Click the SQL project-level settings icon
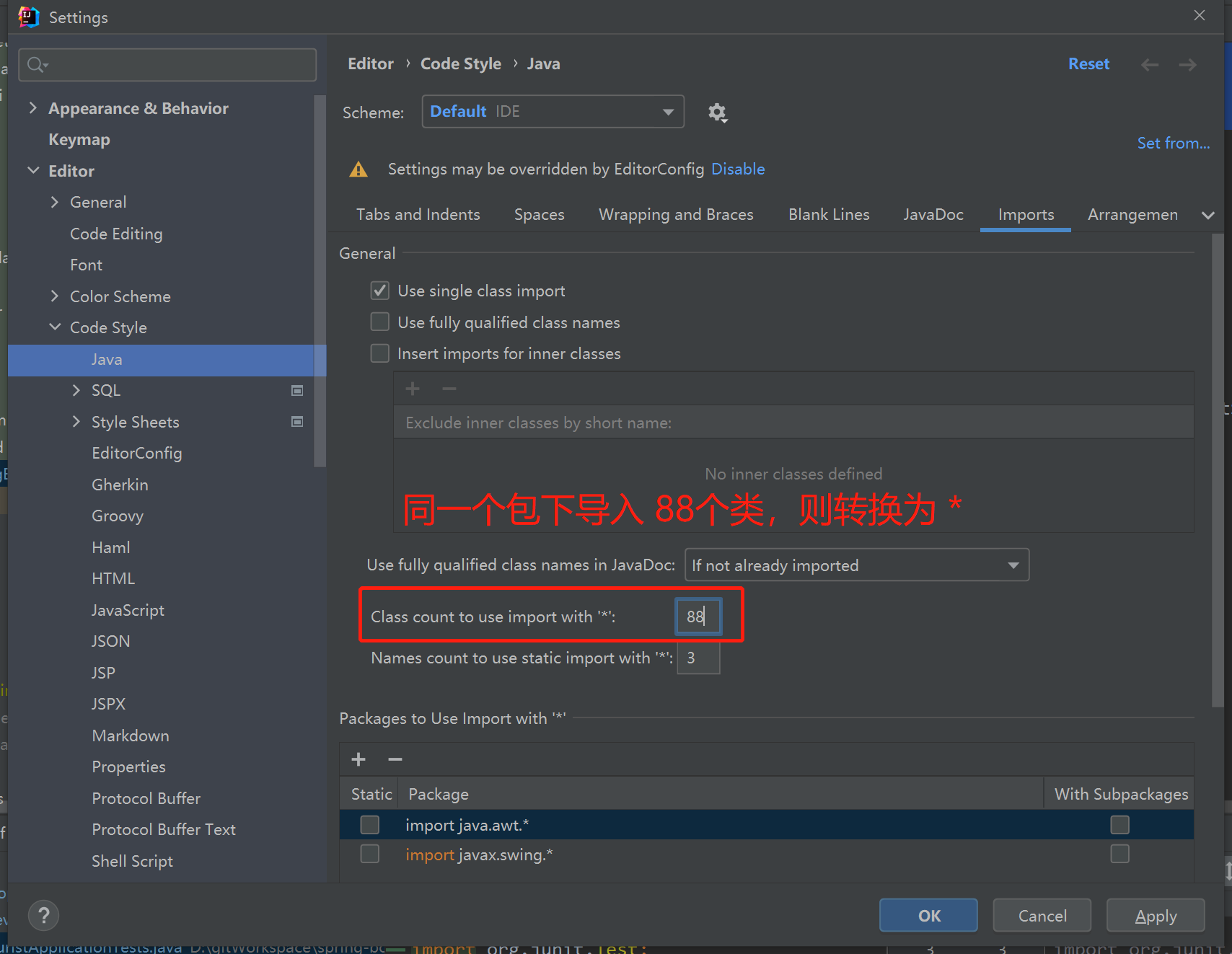Image resolution: width=1232 pixels, height=954 pixels. click(x=297, y=390)
